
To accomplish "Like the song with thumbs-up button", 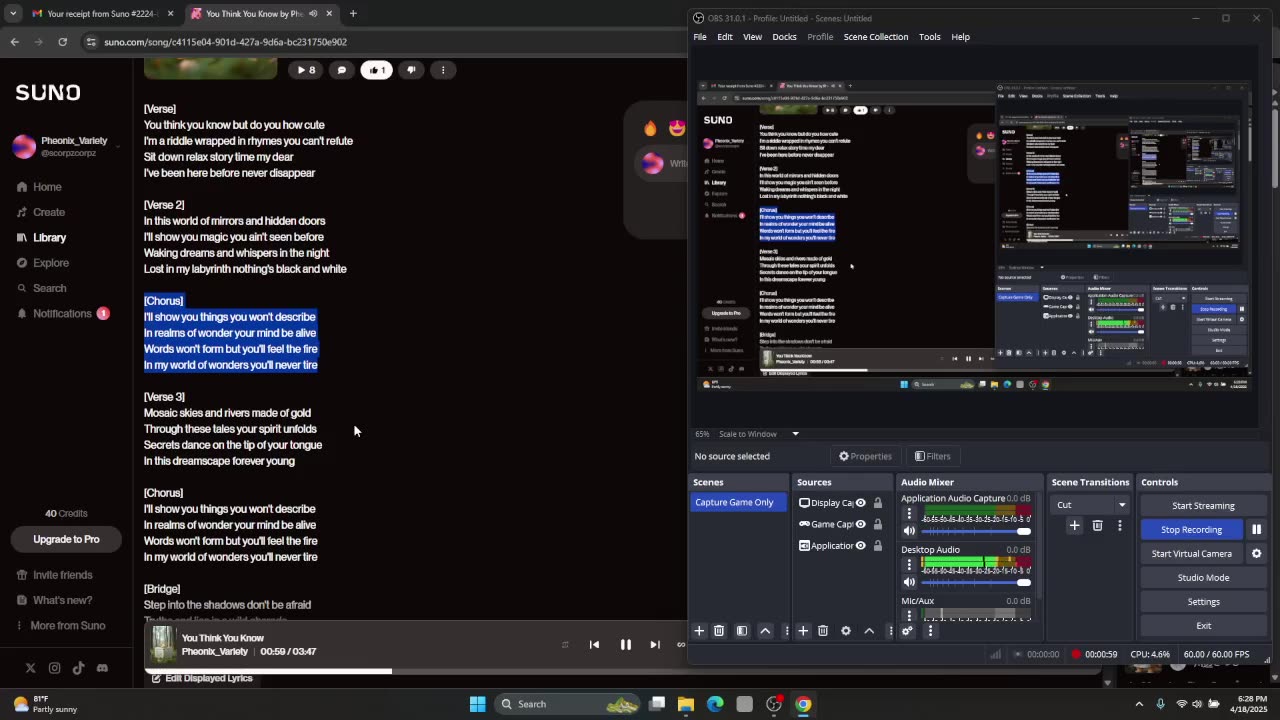I will pos(376,70).
